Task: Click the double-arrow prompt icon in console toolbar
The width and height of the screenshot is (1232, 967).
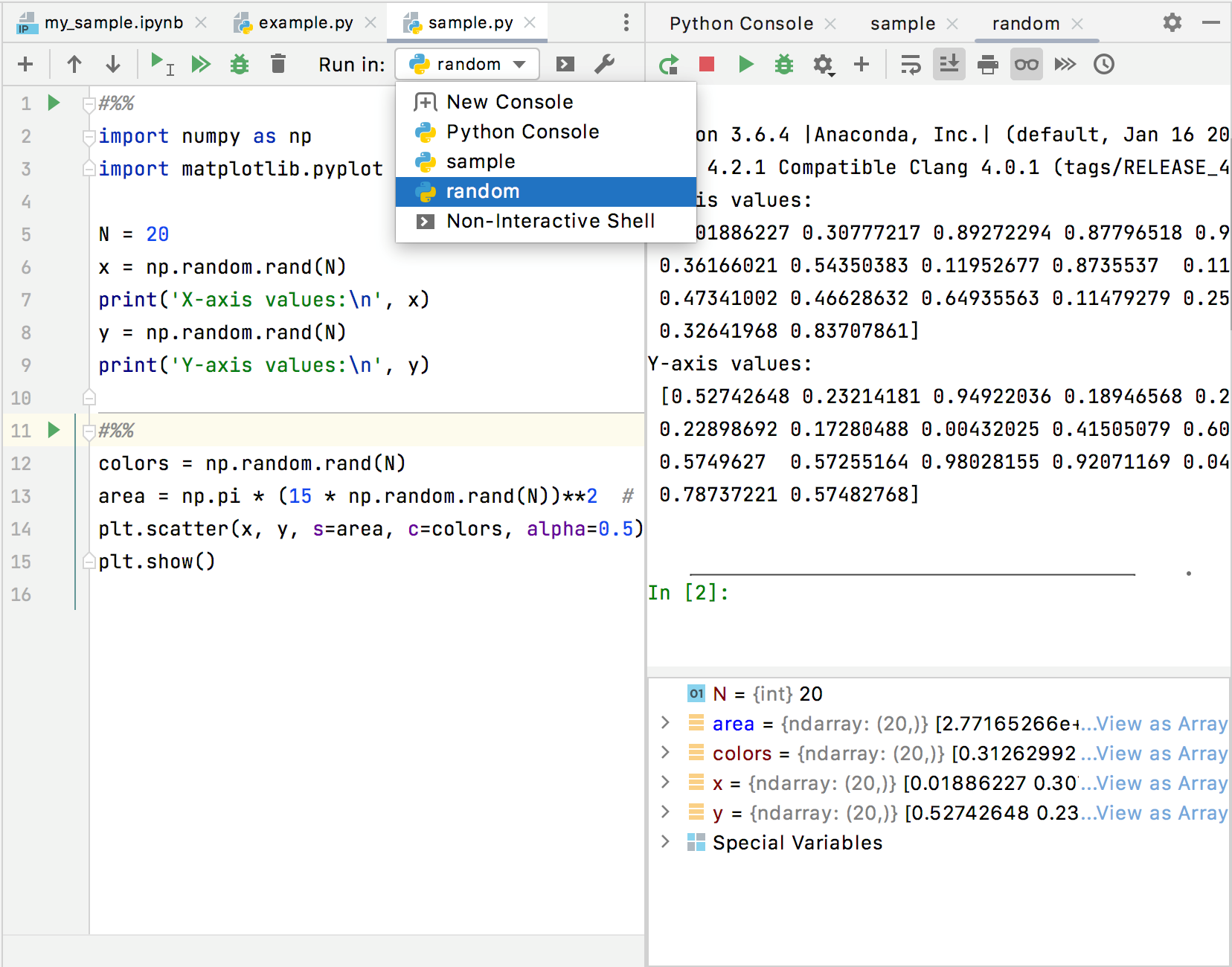Action: click(1065, 64)
